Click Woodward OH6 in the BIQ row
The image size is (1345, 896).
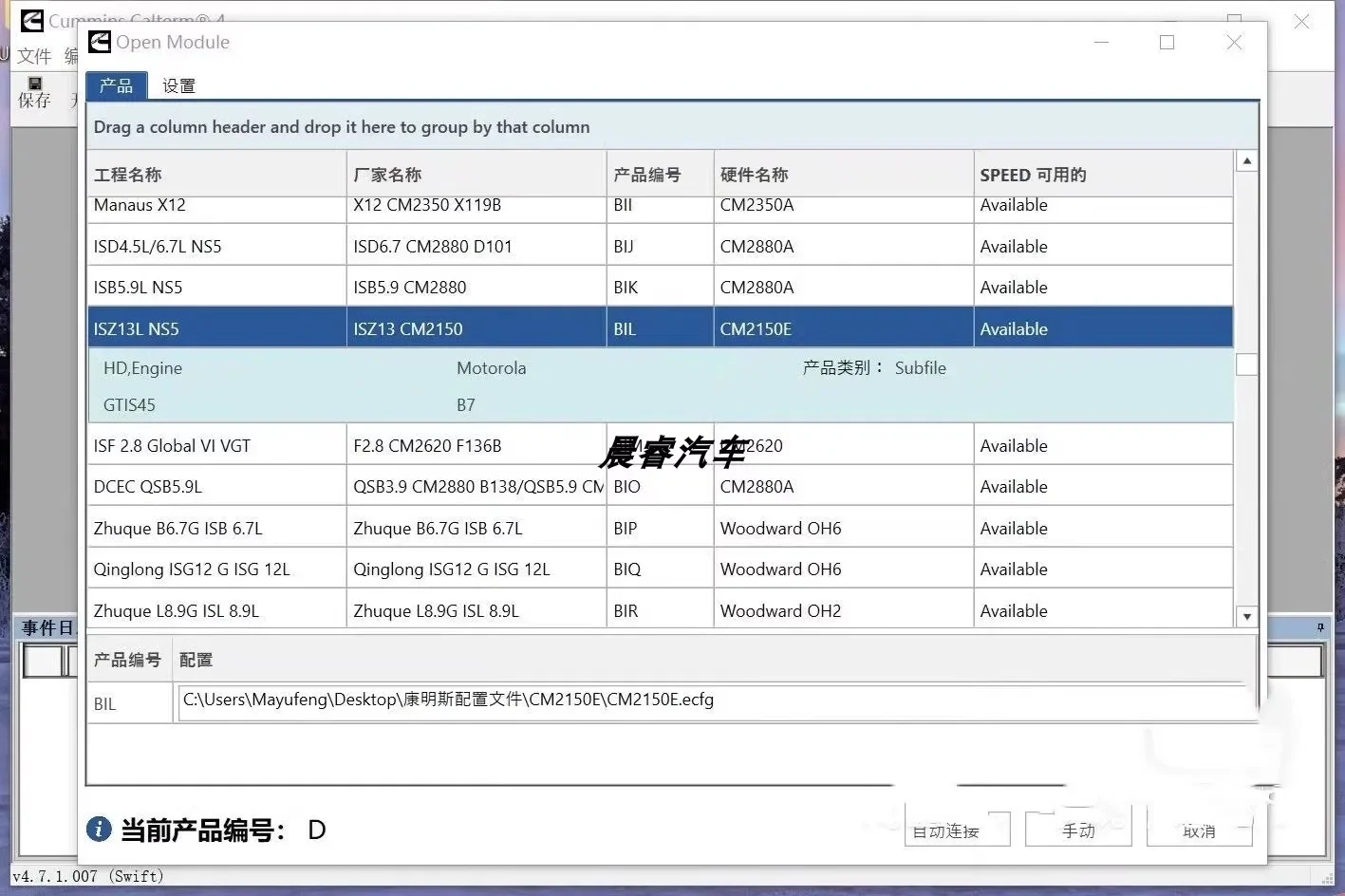843,569
